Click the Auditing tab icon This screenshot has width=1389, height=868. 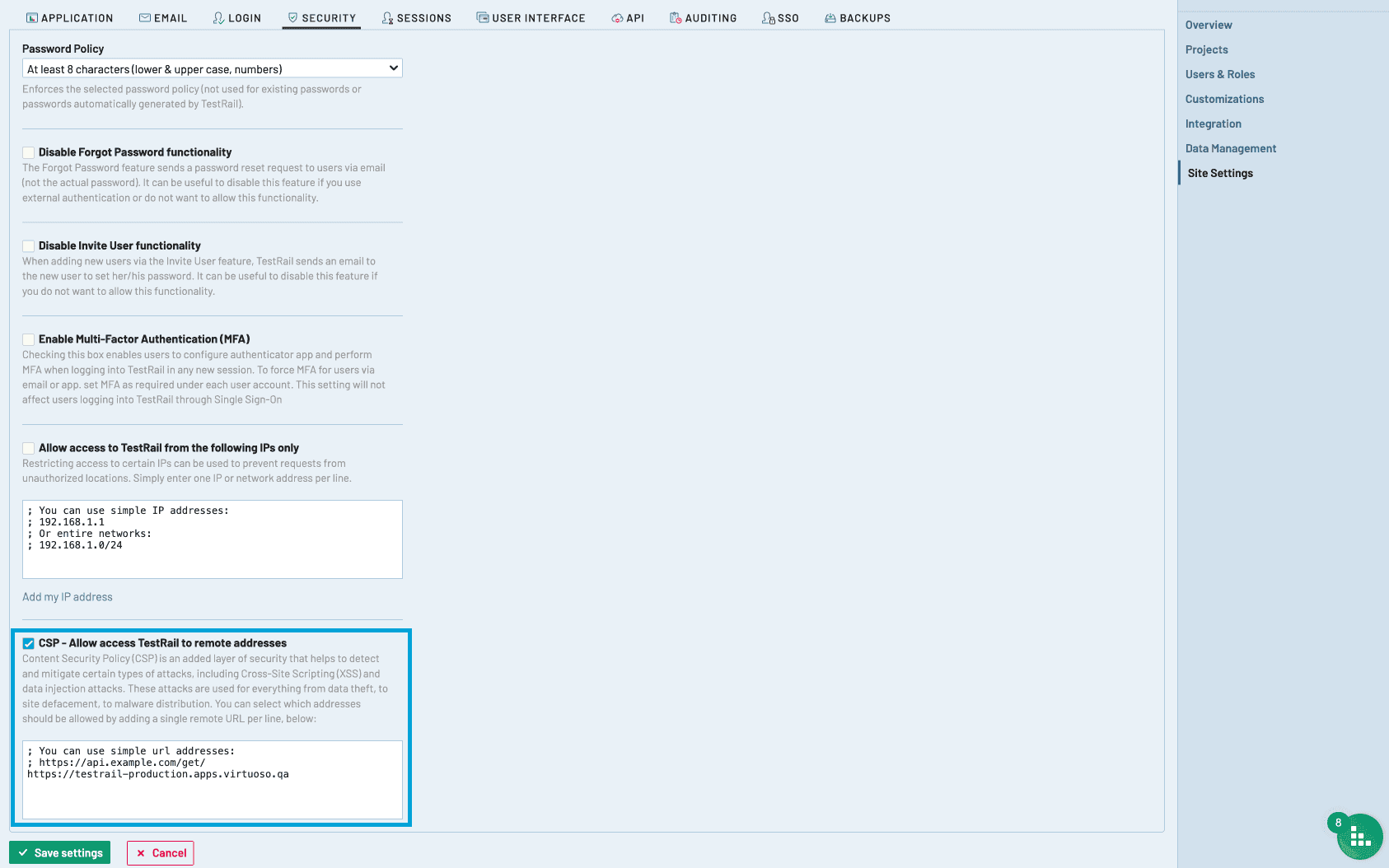click(x=676, y=18)
